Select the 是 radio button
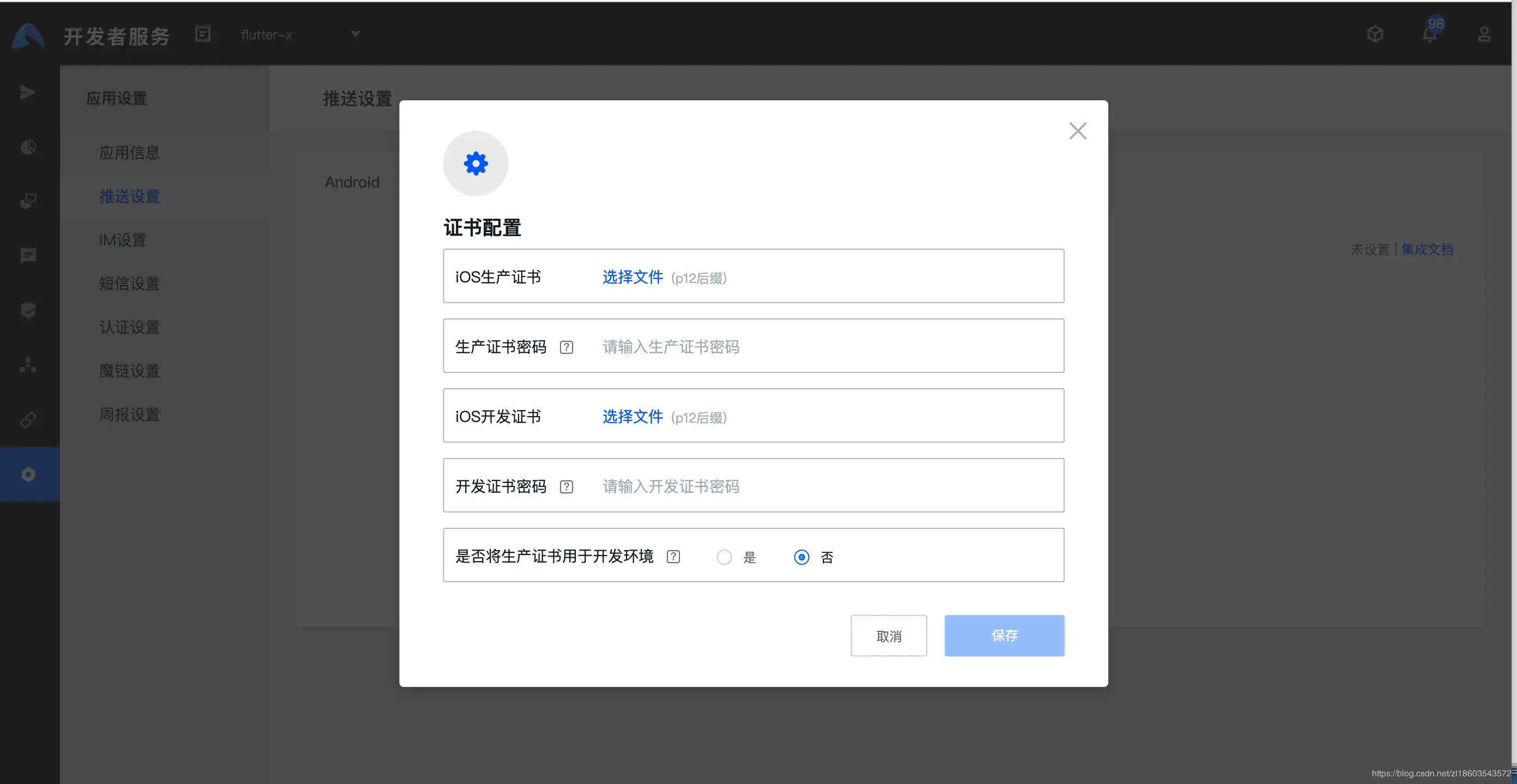 click(x=724, y=557)
